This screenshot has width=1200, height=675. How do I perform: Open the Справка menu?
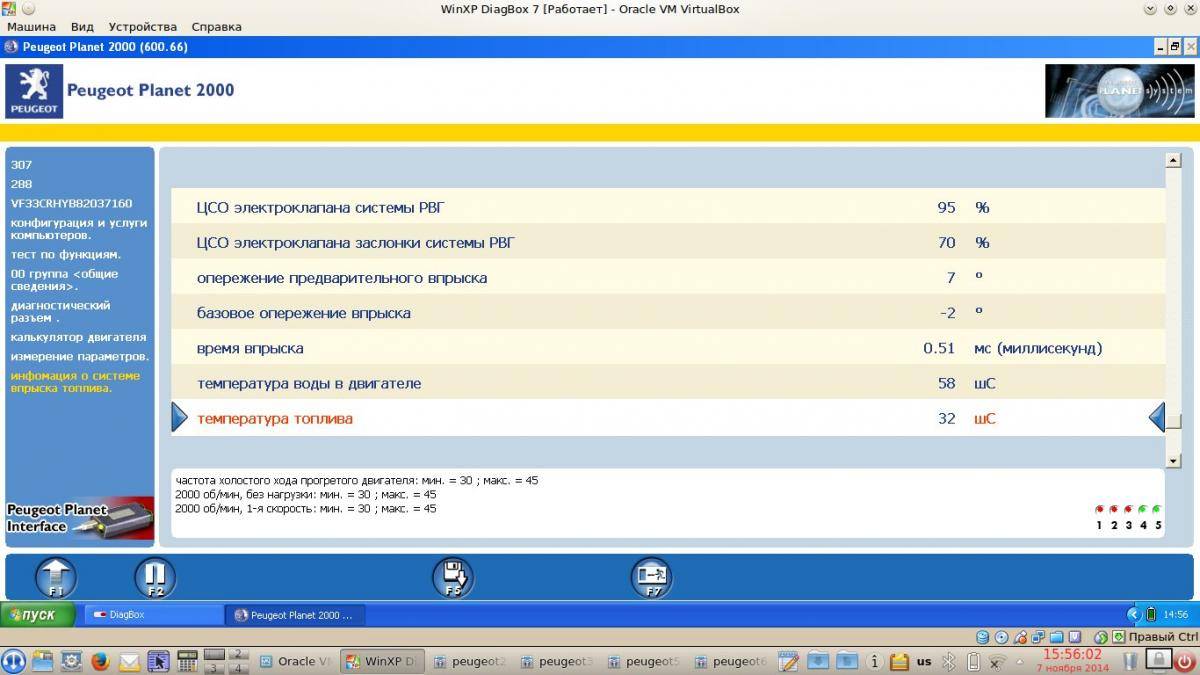pos(216,27)
